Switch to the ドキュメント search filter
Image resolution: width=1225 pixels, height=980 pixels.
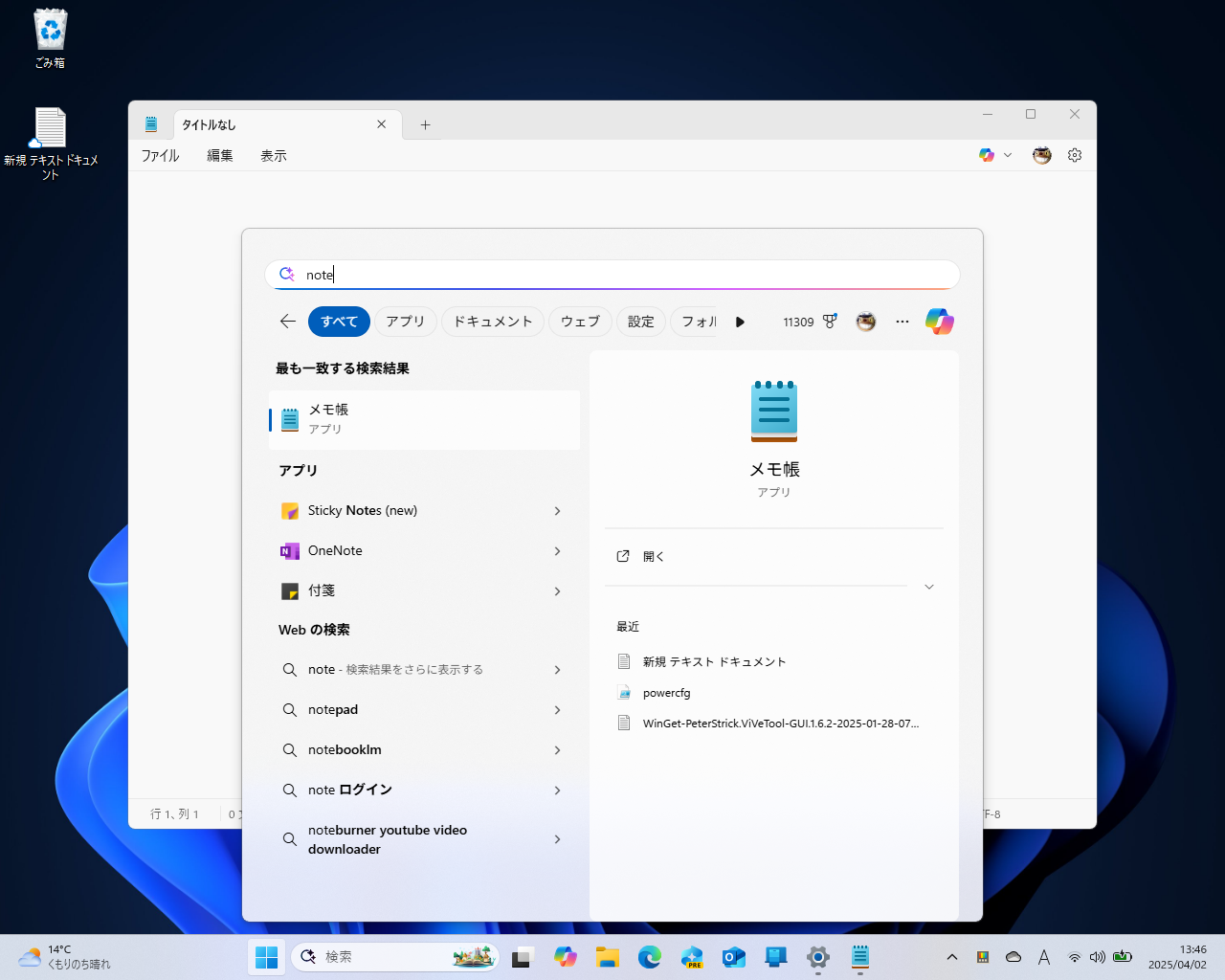pyautogui.click(x=493, y=322)
